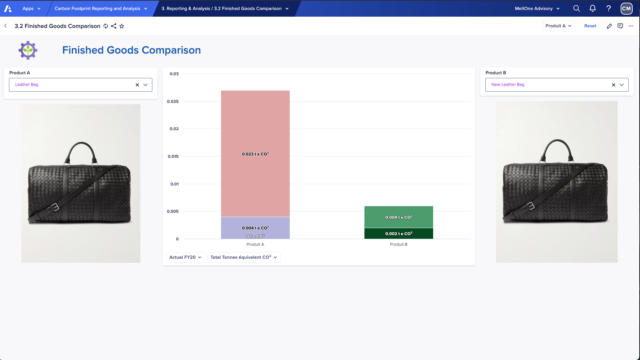This screenshot has width=640, height=360.
Task: Click the Product A axis label under chart
Action: 255,244
